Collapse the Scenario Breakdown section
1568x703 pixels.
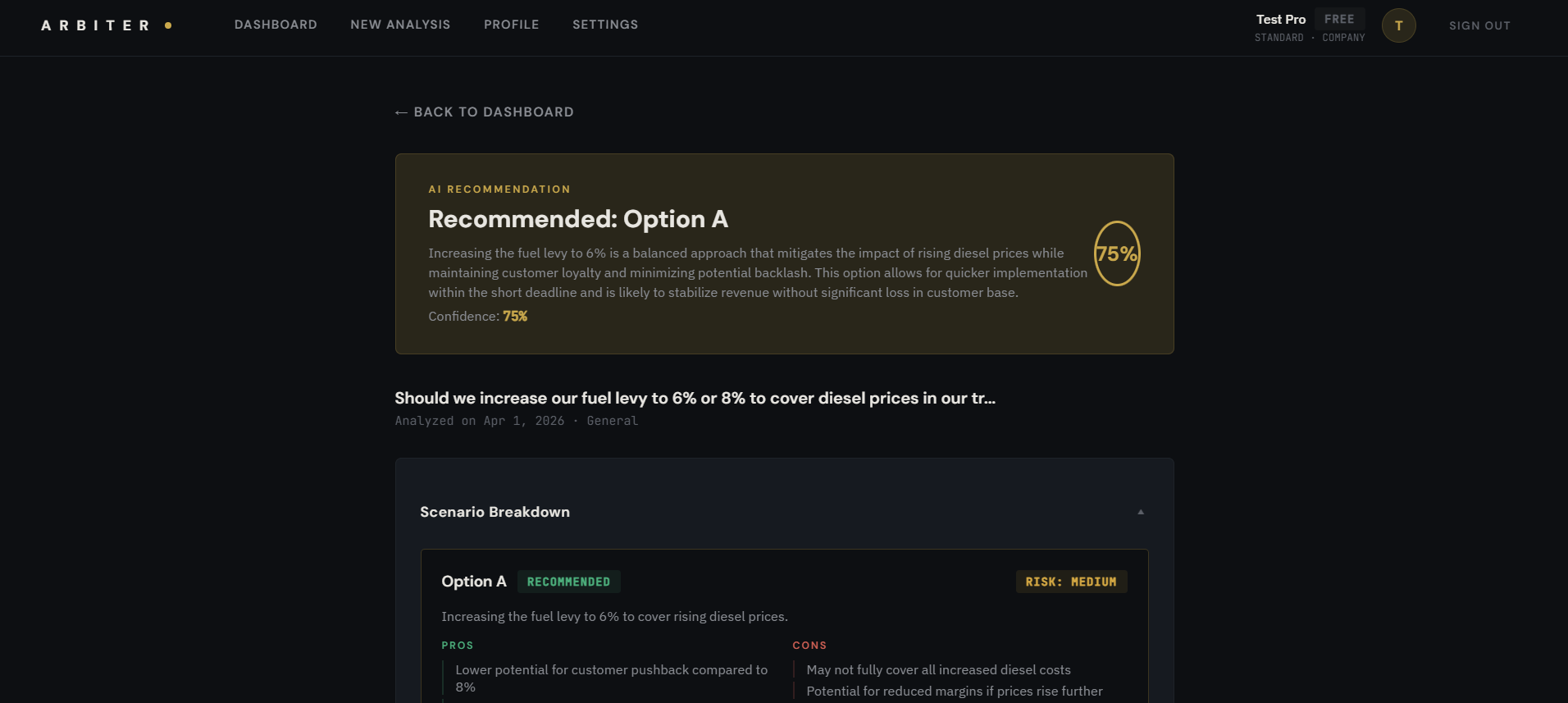[x=1140, y=511]
